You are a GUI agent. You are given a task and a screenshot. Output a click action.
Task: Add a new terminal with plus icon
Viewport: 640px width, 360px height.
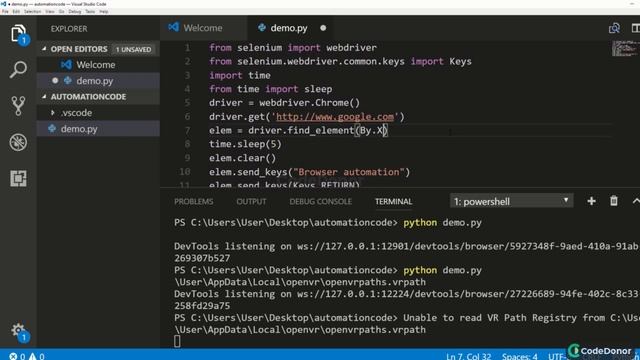click(591, 201)
